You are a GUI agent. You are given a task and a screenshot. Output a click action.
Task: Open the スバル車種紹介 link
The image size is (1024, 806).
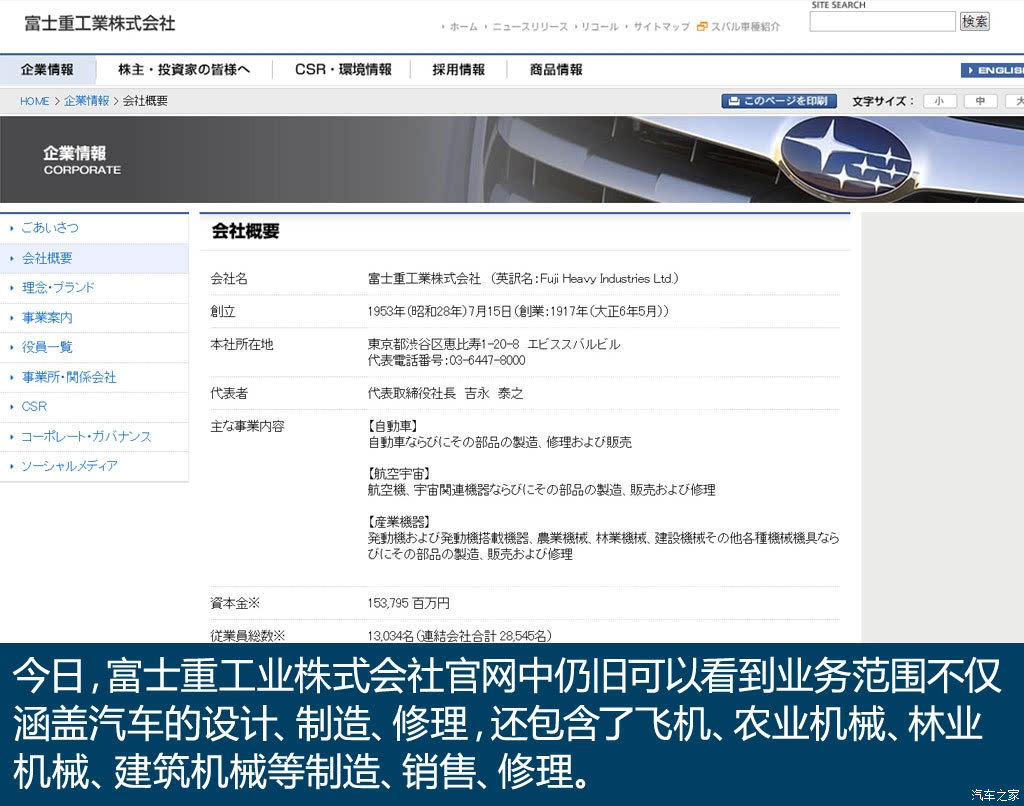tap(745, 27)
